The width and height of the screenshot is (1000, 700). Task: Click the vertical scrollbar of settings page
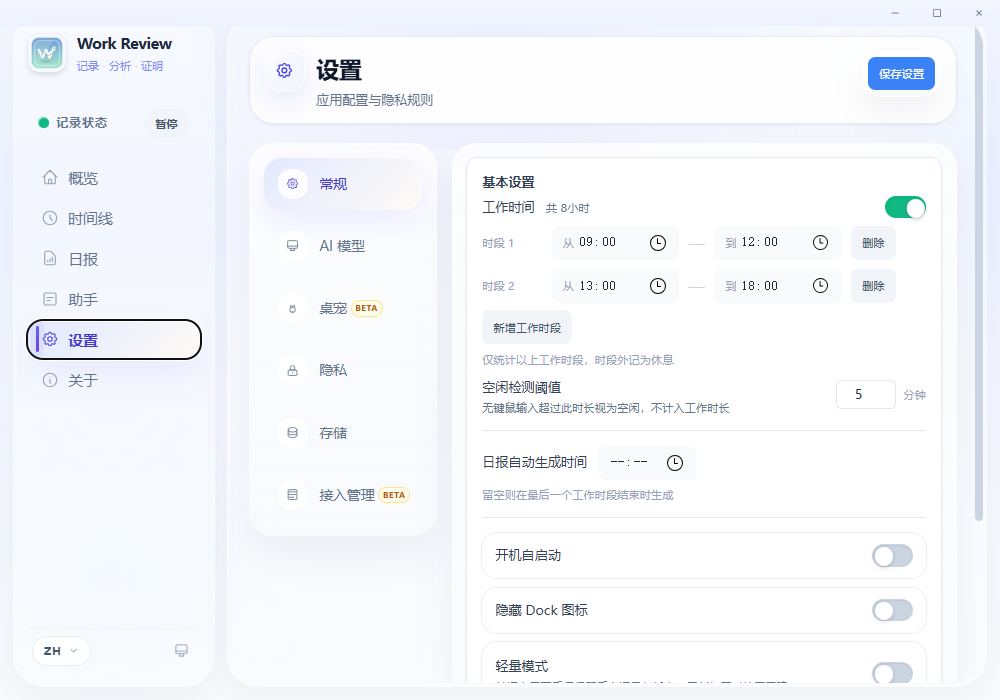979,274
